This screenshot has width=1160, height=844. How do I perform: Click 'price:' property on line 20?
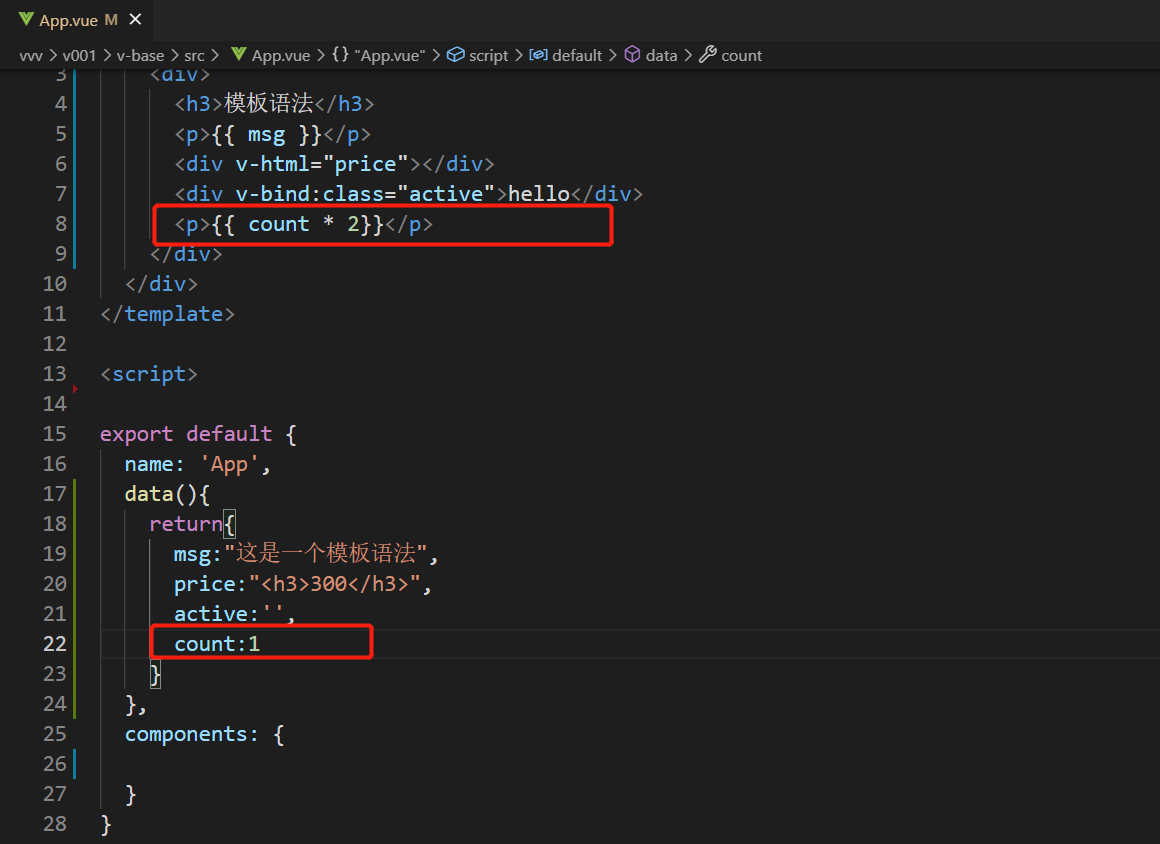[x=210, y=584]
